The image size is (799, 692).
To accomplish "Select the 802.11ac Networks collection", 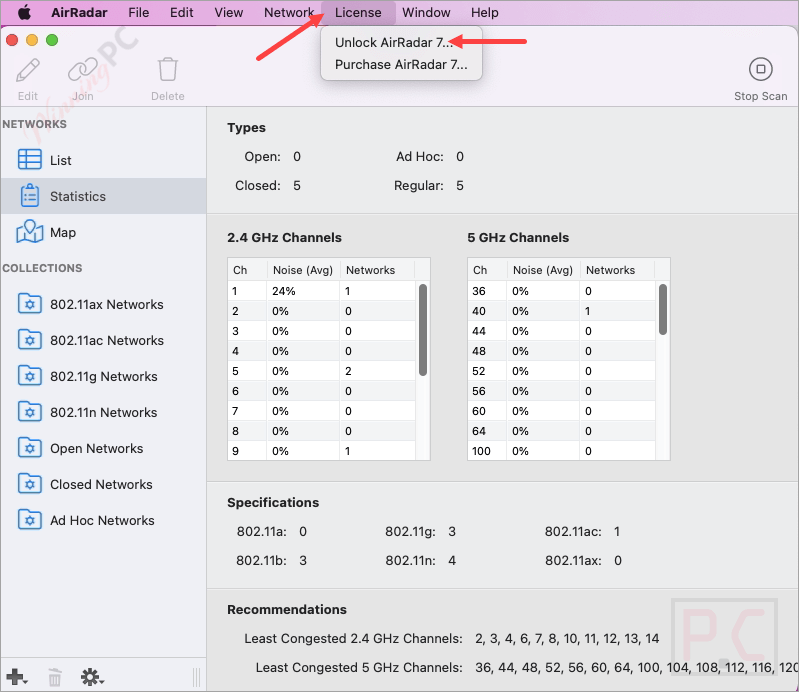I will 103,340.
